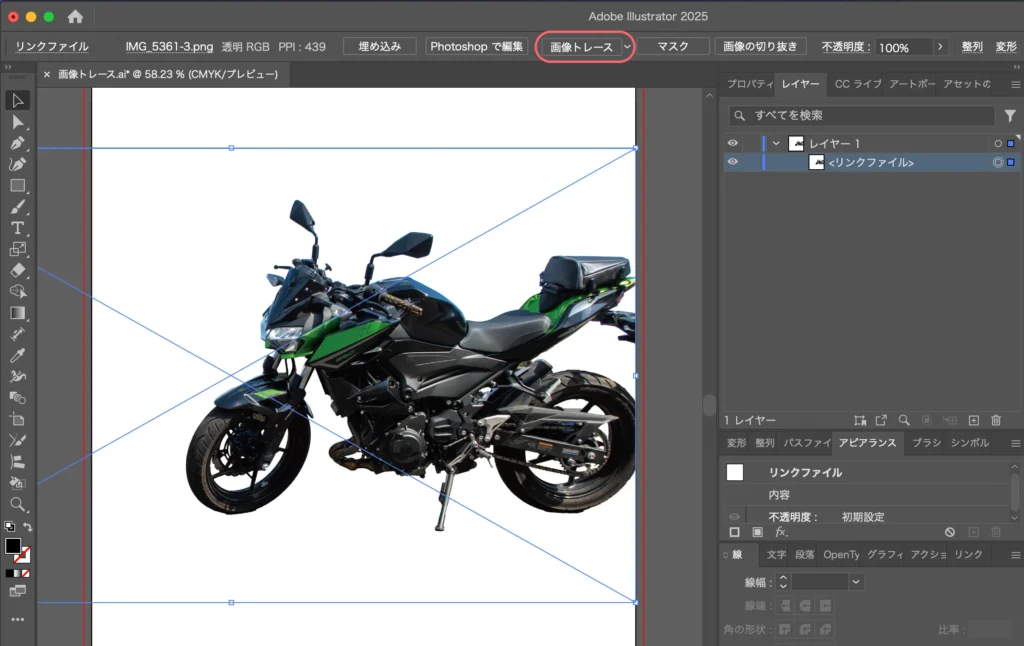Click the black fill color swatch
The image size is (1024, 646).
coord(13,546)
